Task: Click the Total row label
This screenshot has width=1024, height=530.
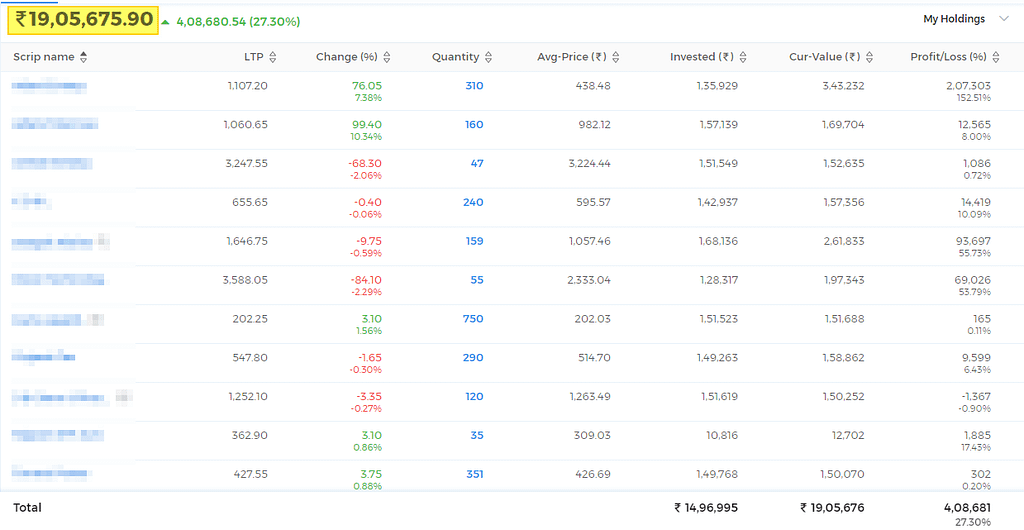Action: tap(27, 508)
